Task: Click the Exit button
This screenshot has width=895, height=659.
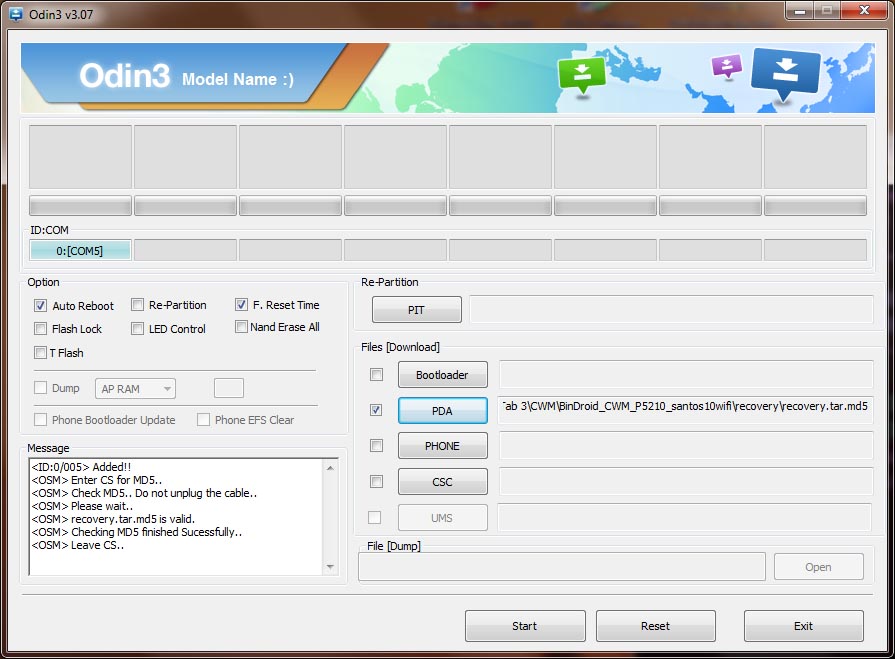Action: [x=804, y=626]
